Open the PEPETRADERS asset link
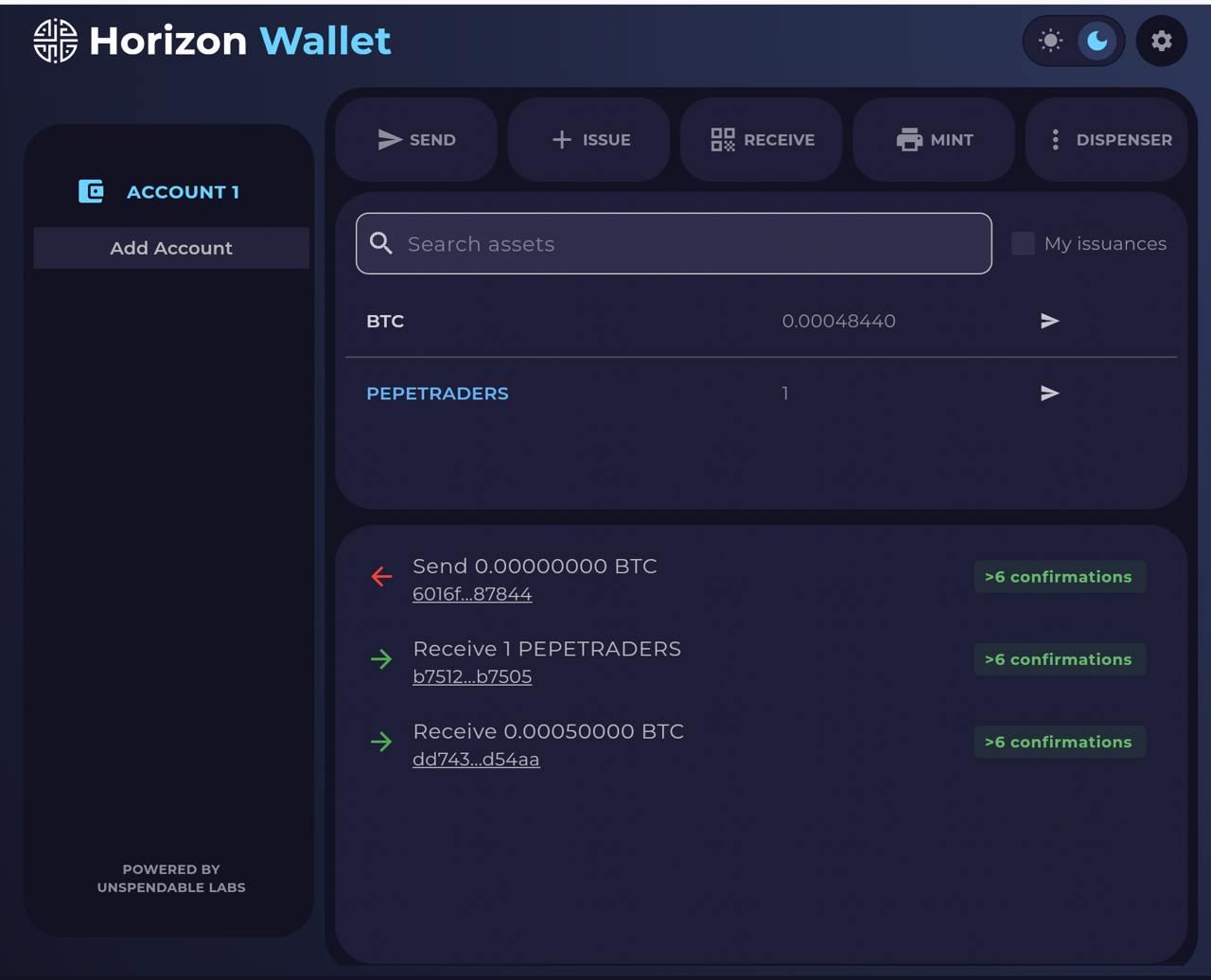The image size is (1211, 980). pyautogui.click(x=437, y=394)
